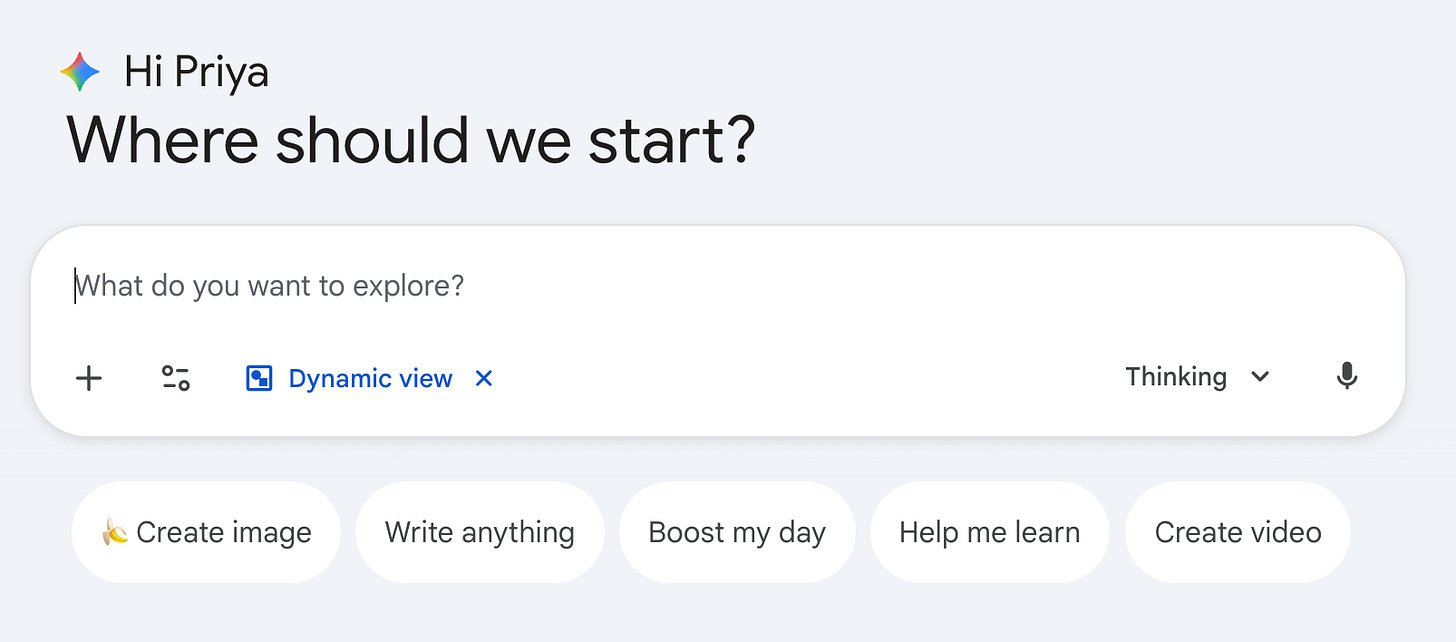Click the plus icon to add files
Screen dimensions: 1456x642
tap(89, 378)
